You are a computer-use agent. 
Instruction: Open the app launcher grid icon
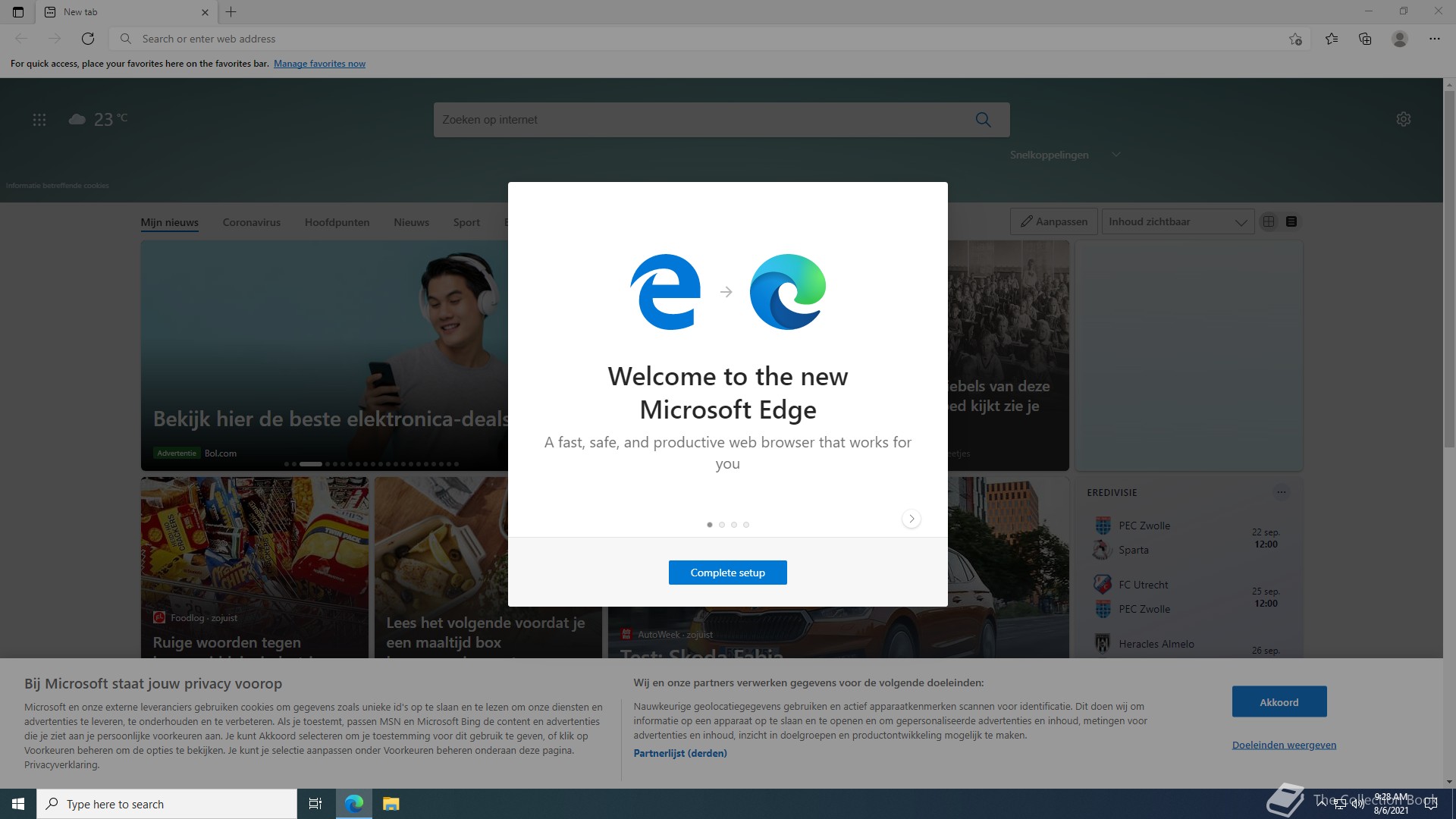tap(39, 120)
